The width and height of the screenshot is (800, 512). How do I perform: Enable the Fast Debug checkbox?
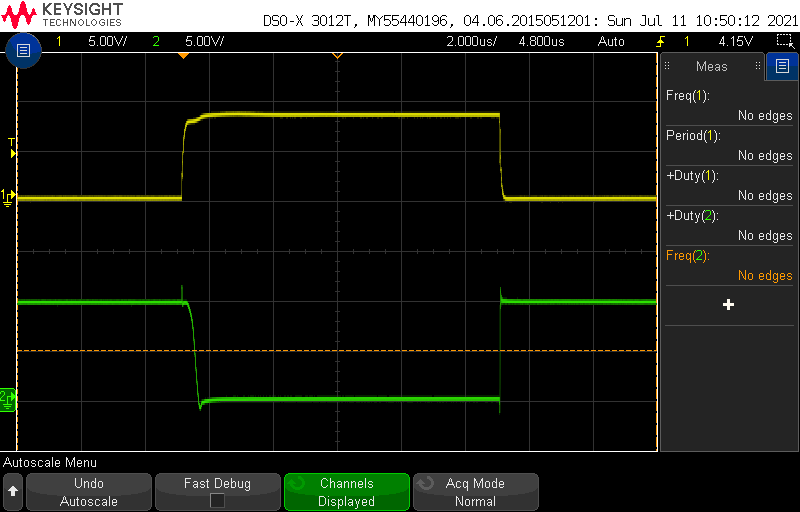pyautogui.click(x=217, y=500)
